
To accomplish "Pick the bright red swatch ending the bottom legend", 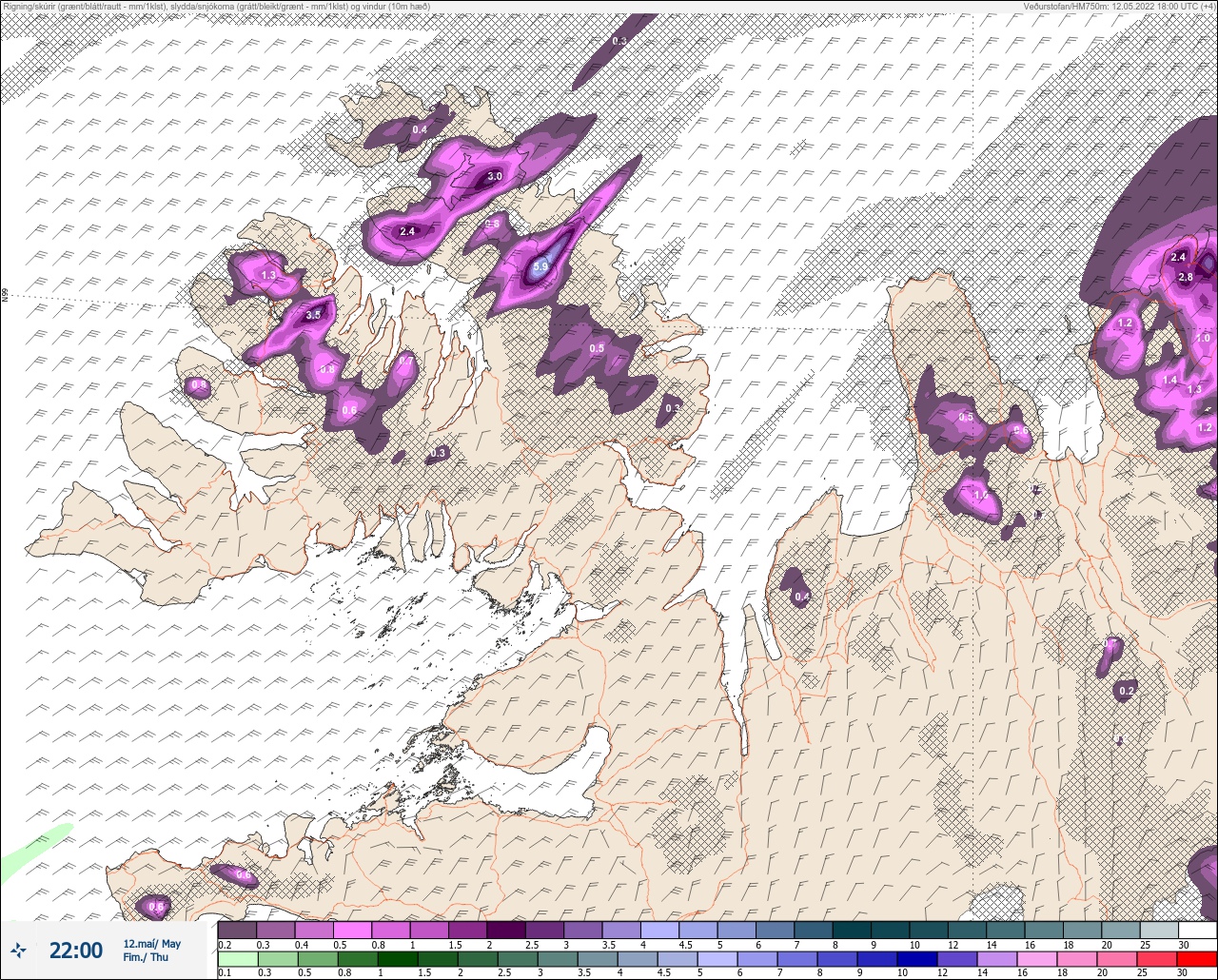I will point(1197,959).
